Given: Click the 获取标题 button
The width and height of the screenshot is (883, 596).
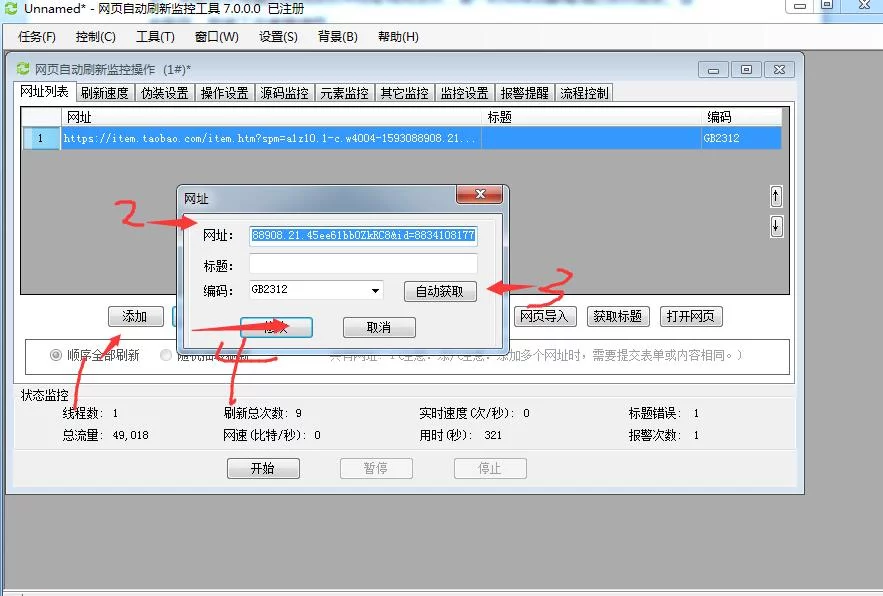Looking at the screenshot, I should [618, 317].
